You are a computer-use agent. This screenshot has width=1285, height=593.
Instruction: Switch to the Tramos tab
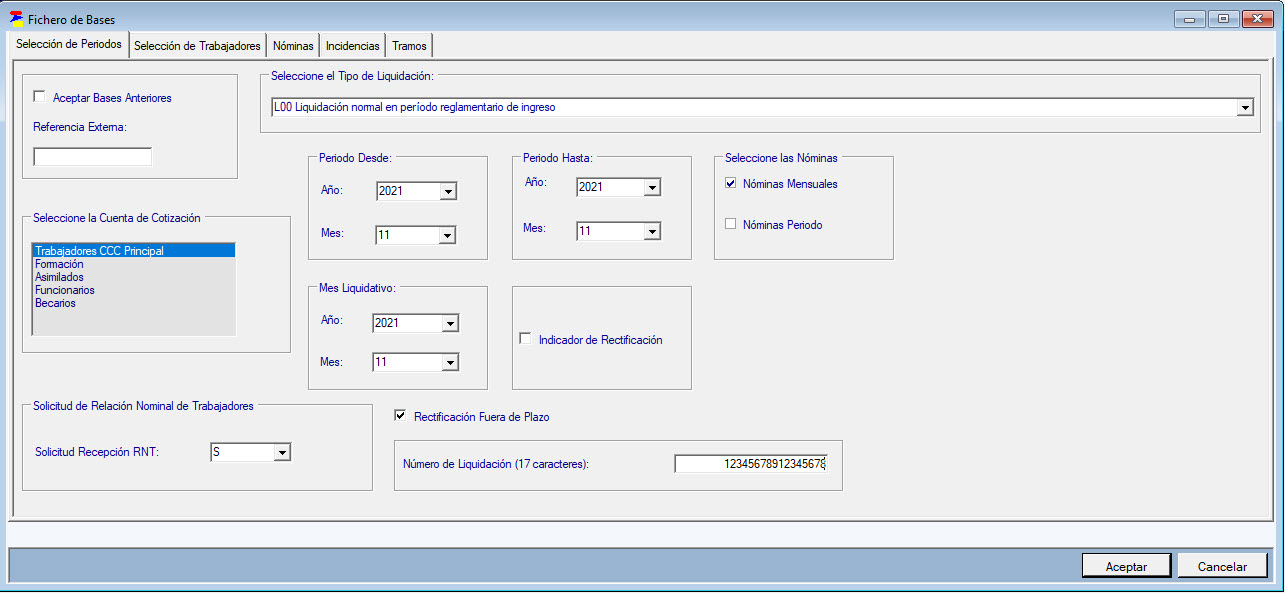pyautogui.click(x=409, y=46)
